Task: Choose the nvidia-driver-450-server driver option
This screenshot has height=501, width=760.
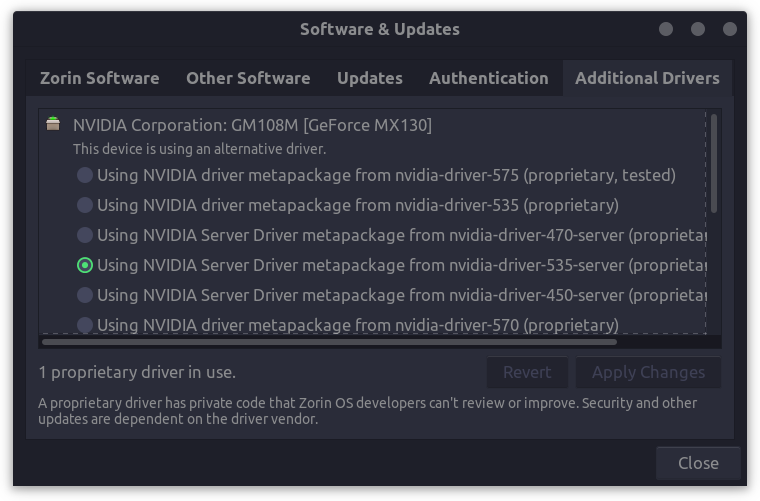Action: coord(85,295)
